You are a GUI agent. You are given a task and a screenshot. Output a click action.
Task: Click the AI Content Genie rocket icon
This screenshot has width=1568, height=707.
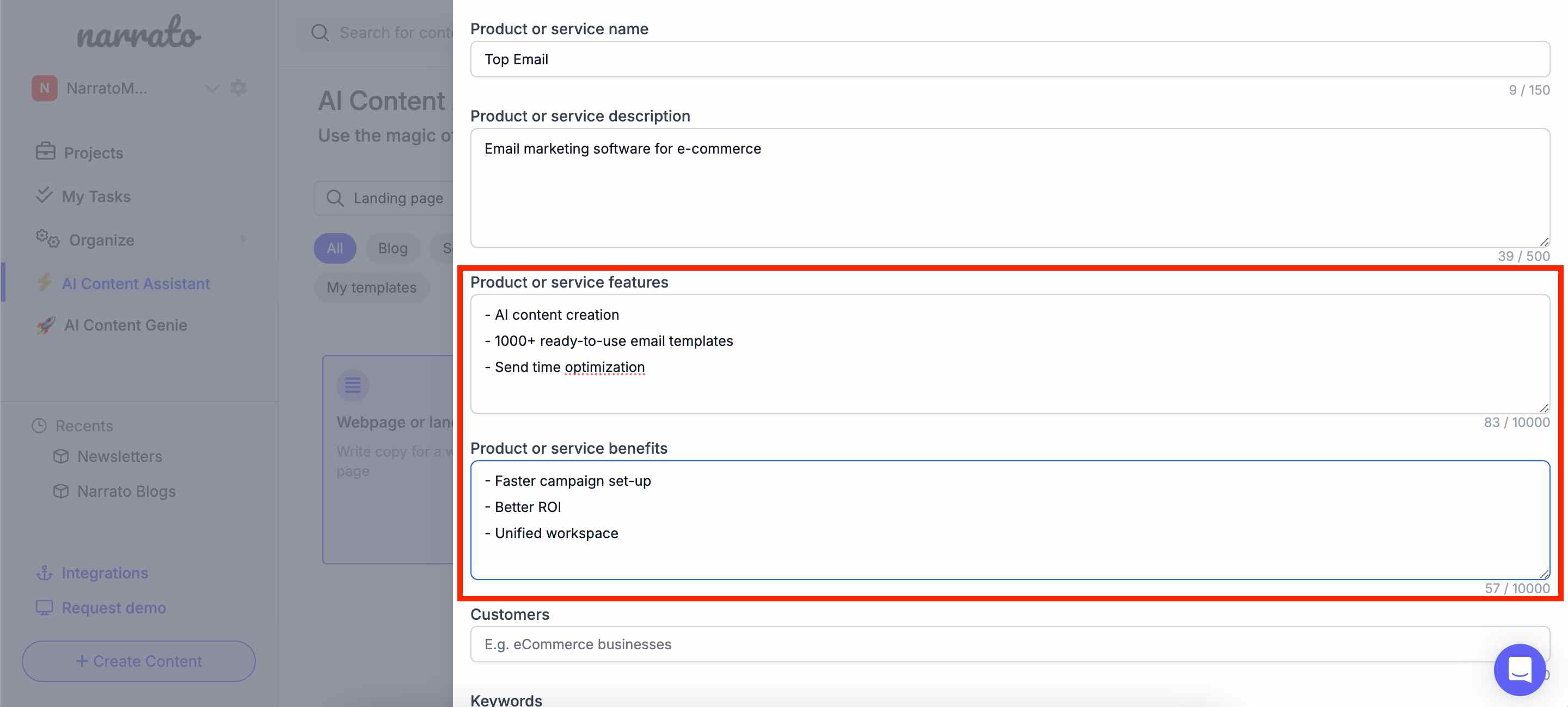point(46,325)
